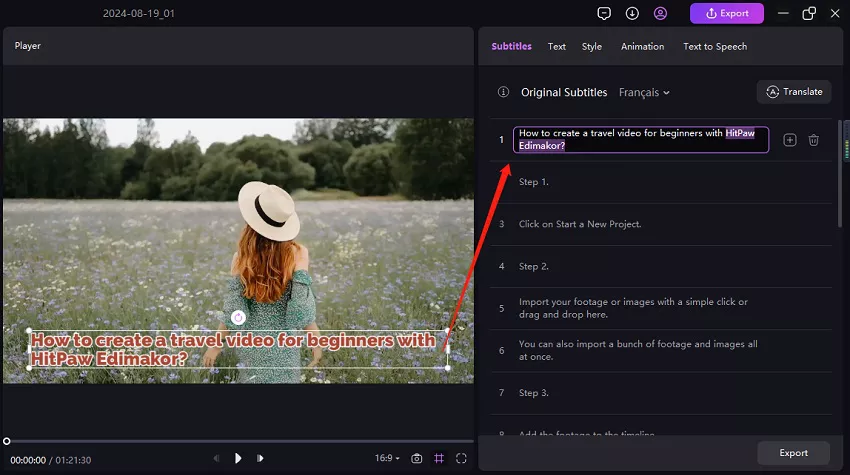Click the purple Export button at top
This screenshot has width=850, height=475.
tap(726, 13)
